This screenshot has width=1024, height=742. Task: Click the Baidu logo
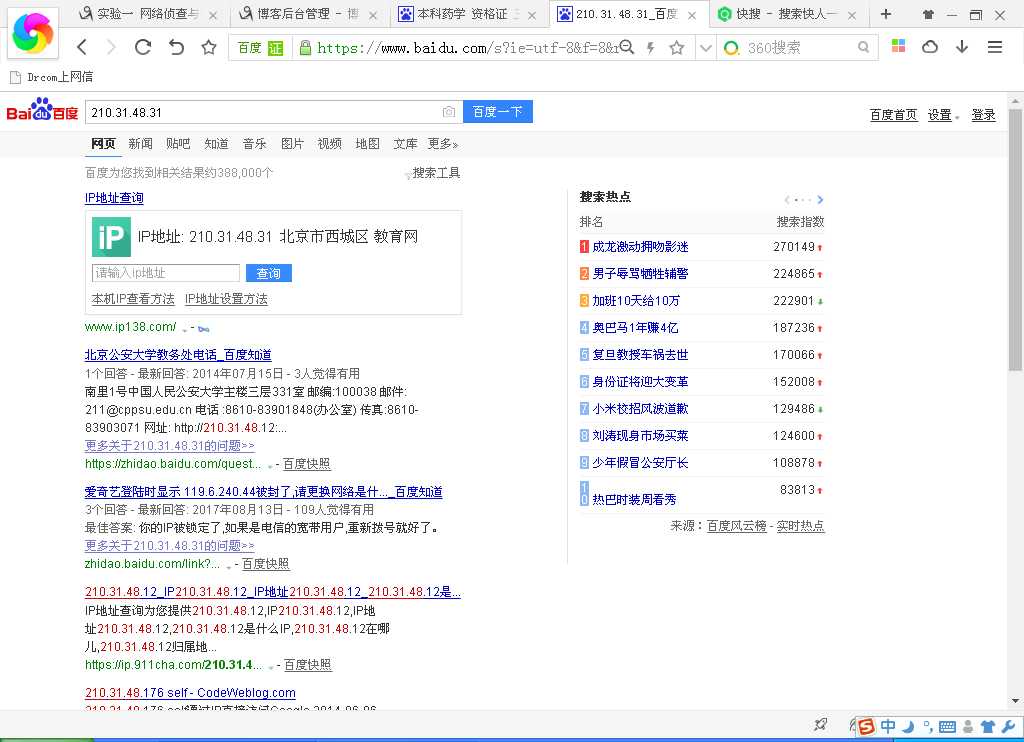click(42, 110)
